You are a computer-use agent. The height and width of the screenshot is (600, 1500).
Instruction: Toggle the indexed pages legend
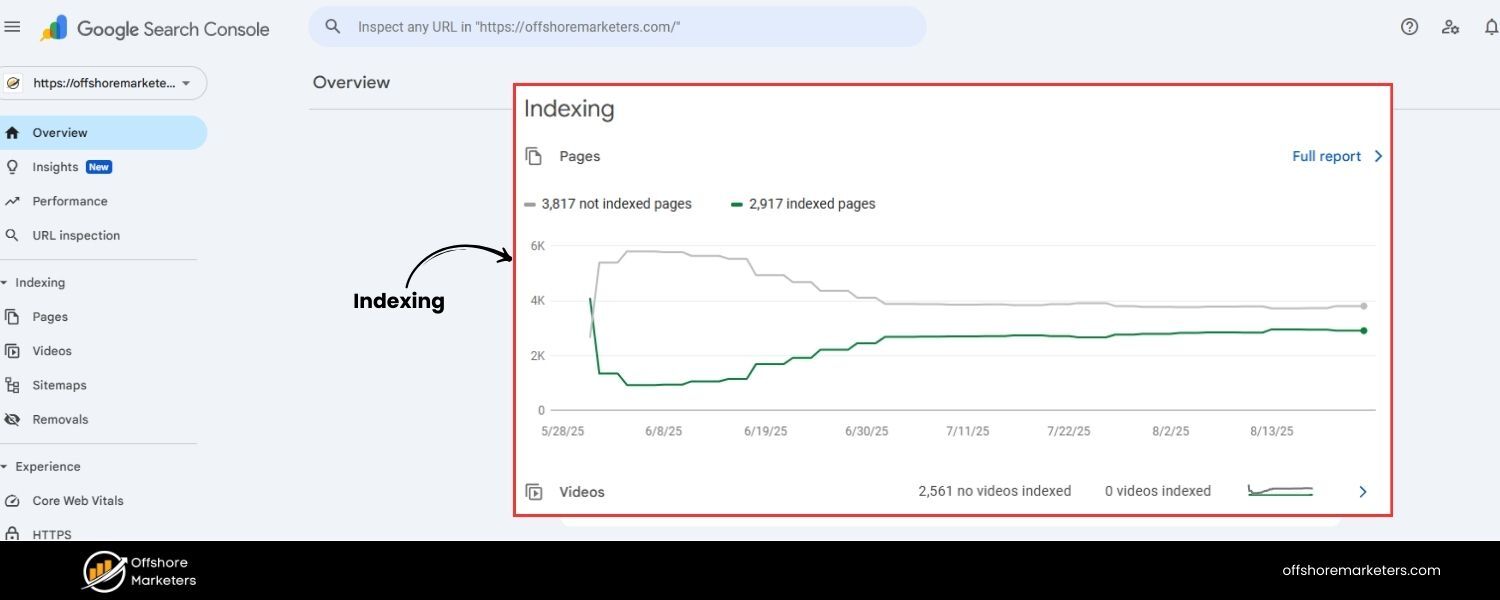click(x=803, y=203)
